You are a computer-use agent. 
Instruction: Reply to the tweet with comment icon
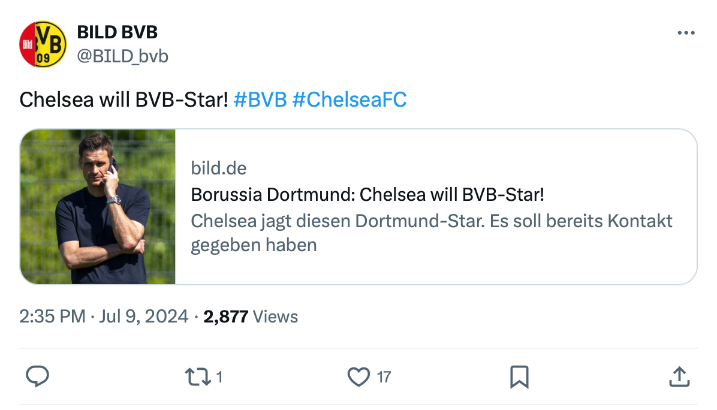pos(37,376)
